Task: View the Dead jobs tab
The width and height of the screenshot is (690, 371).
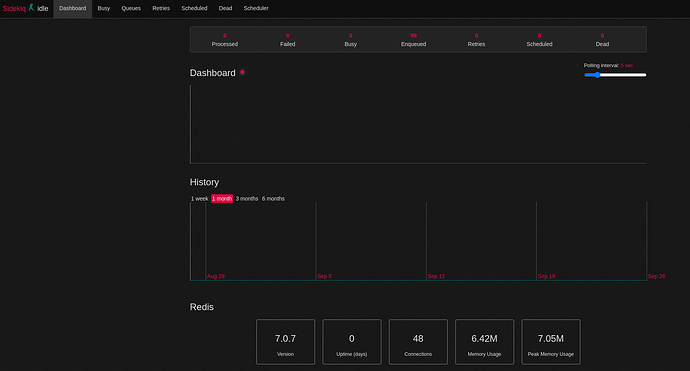Action: 225,8
